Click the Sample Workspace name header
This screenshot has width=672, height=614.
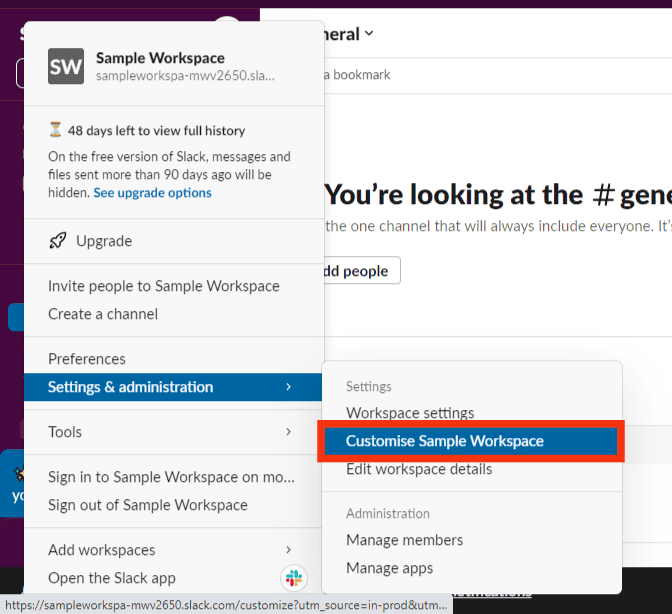pos(160,58)
